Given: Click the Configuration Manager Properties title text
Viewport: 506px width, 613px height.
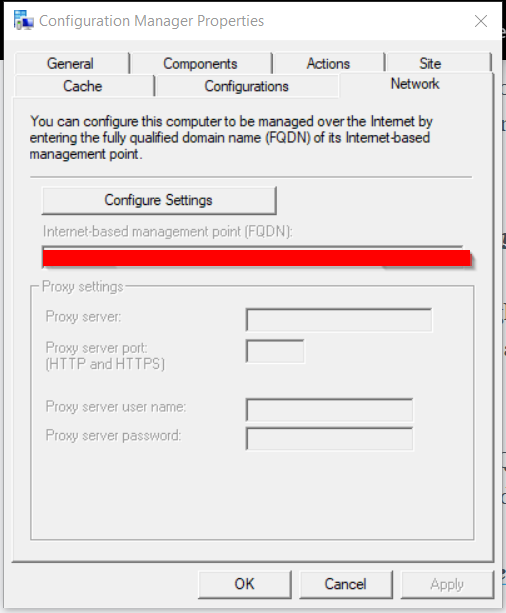Looking at the screenshot, I should 151,21.
